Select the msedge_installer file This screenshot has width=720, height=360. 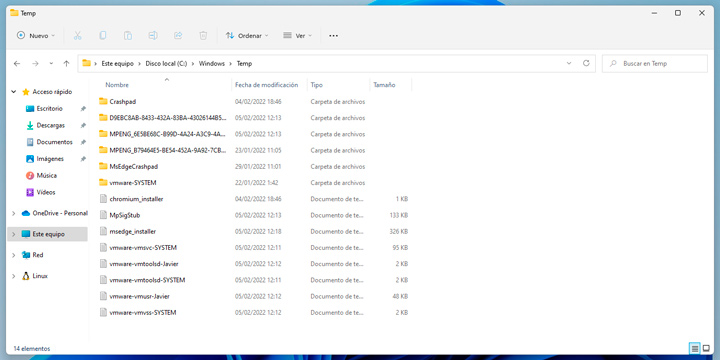(x=133, y=231)
